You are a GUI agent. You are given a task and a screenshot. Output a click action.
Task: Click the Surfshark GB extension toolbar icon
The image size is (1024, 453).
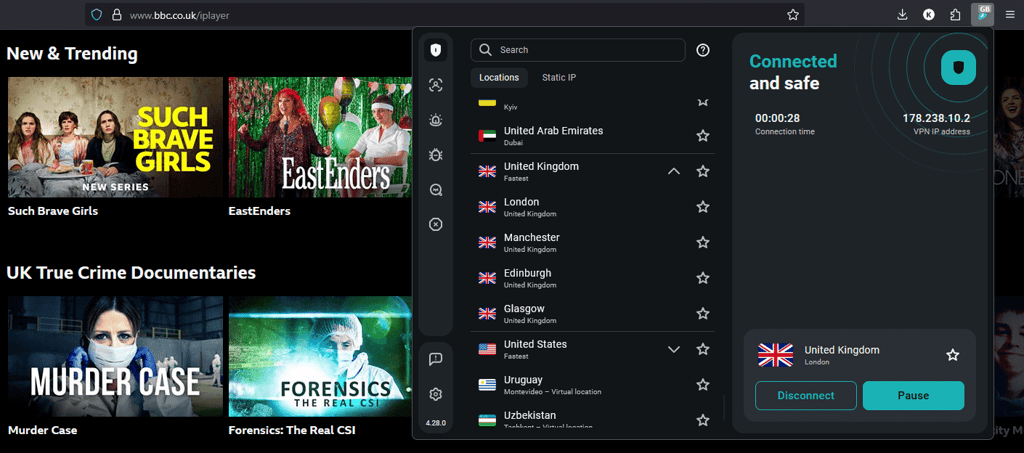tap(982, 14)
